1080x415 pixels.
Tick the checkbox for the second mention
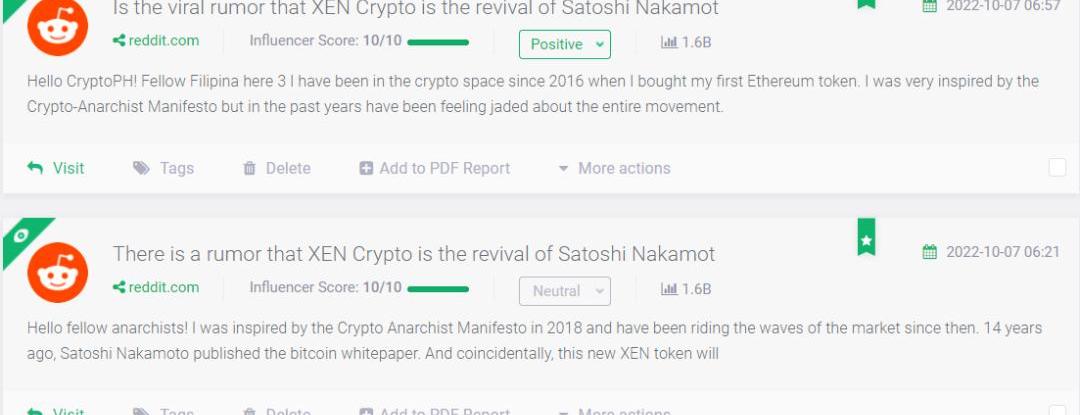[x=1057, y=410]
